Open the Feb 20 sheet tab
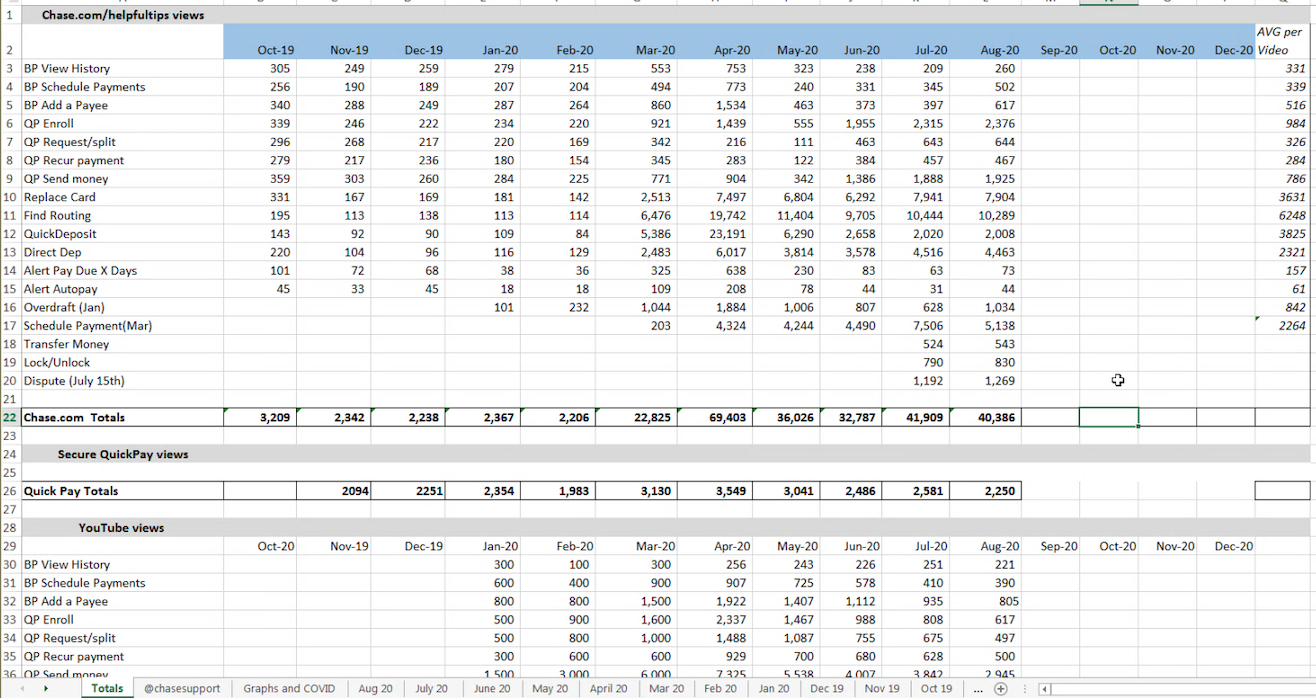Screen dimensions: 1316x698 point(720,688)
